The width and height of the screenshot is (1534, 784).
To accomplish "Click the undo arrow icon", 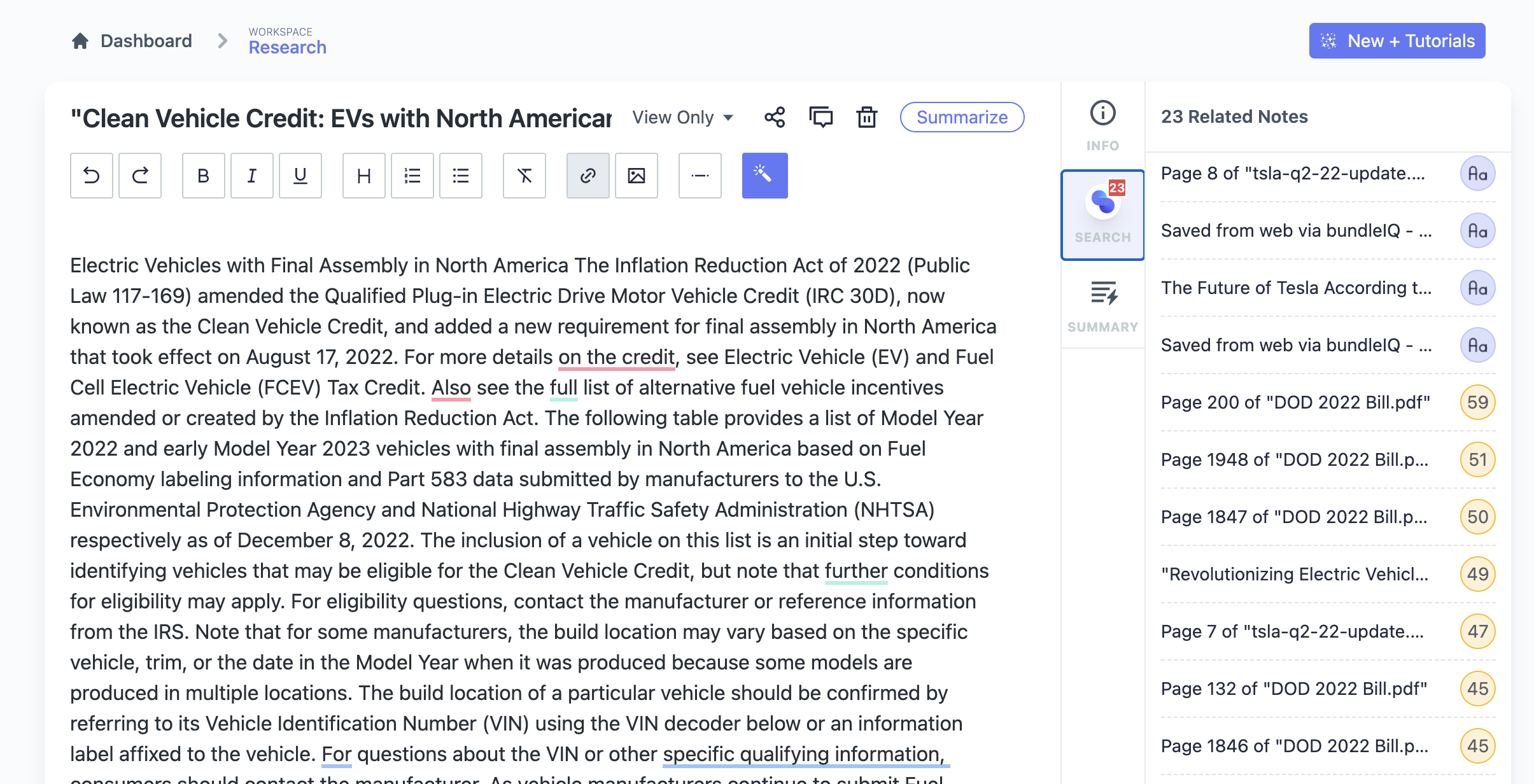I will pyautogui.click(x=92, y=176).
